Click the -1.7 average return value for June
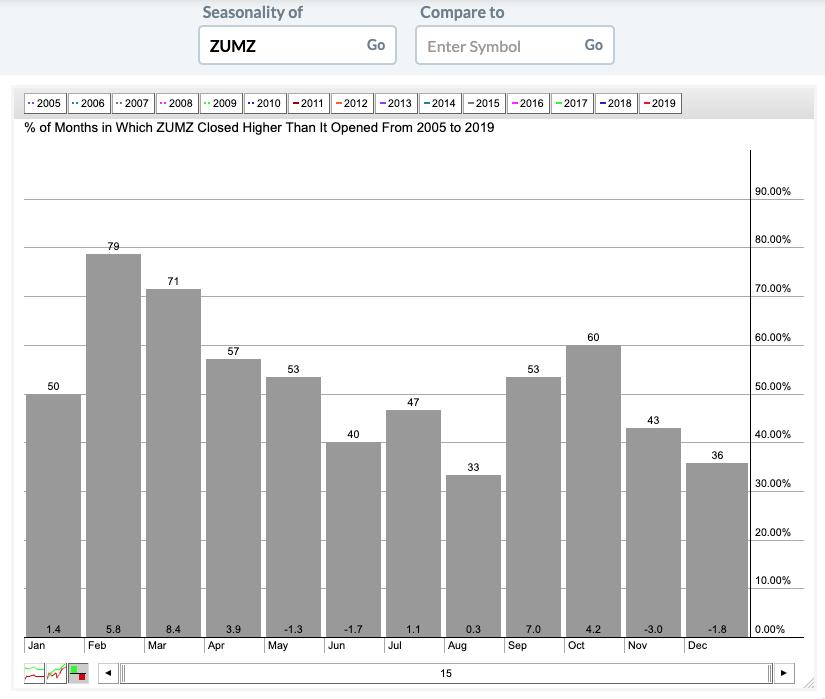Screen dimensions: 825x699 point(353,630)
